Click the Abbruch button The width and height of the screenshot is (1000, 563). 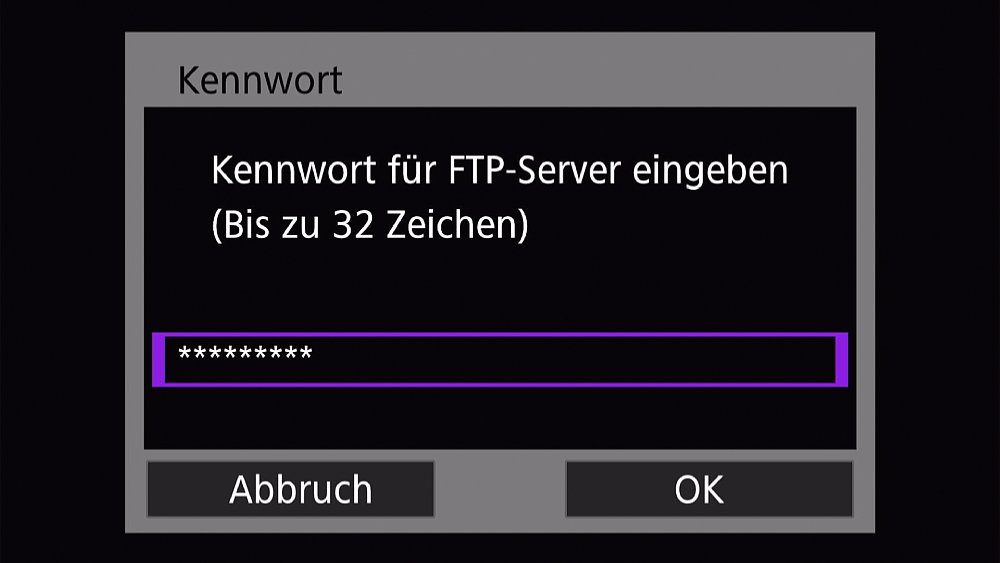point(291,489)
